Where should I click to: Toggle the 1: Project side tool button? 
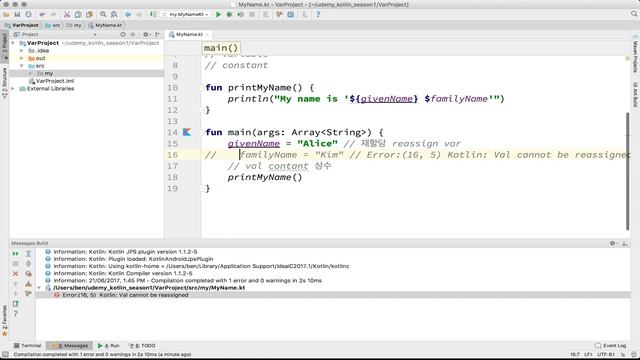(4, 46)
